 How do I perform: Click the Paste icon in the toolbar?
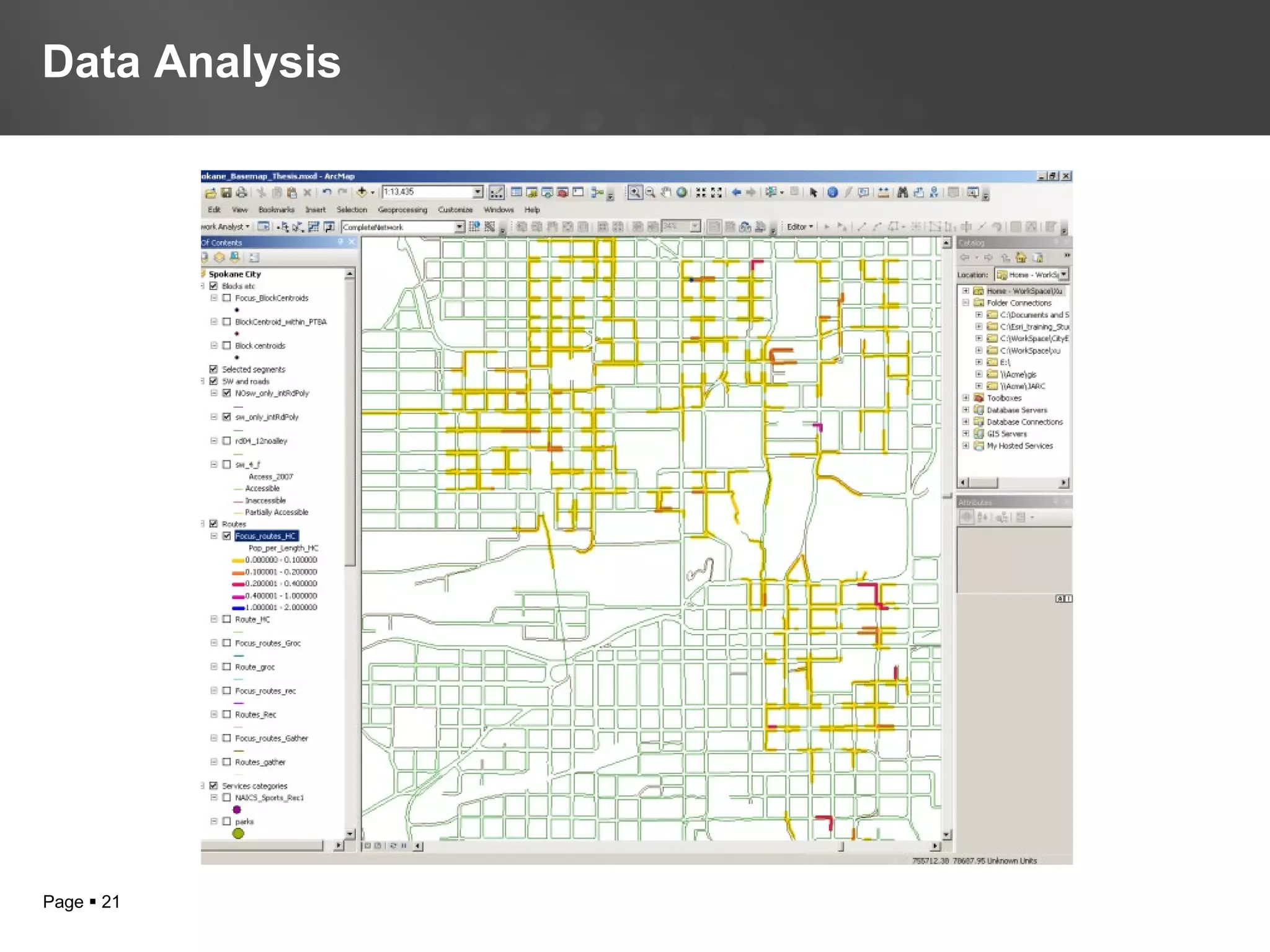click(291, 193)
